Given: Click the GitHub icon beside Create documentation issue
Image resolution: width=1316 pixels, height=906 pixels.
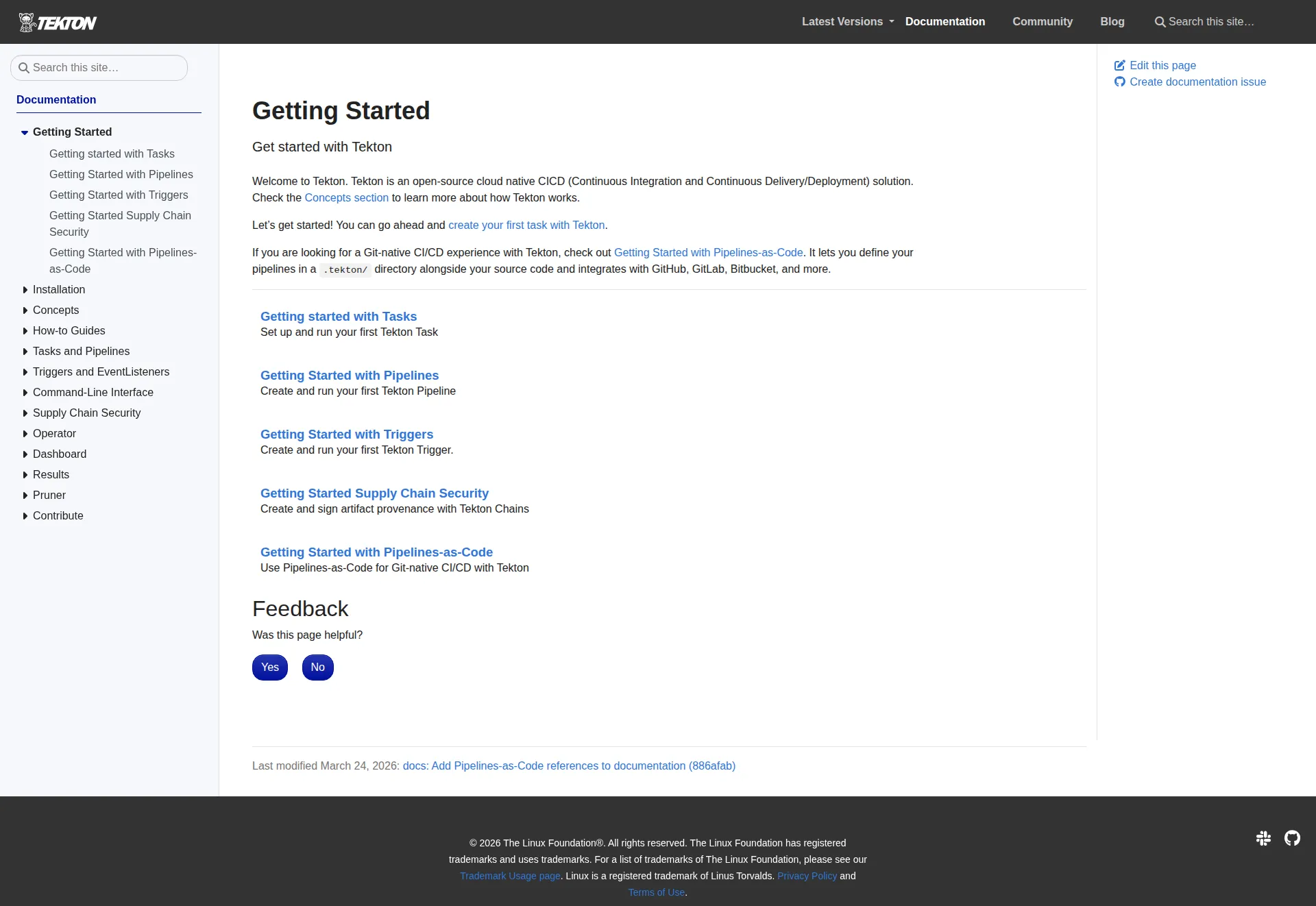Looking at the screenshot, I should coord(1120,82).
